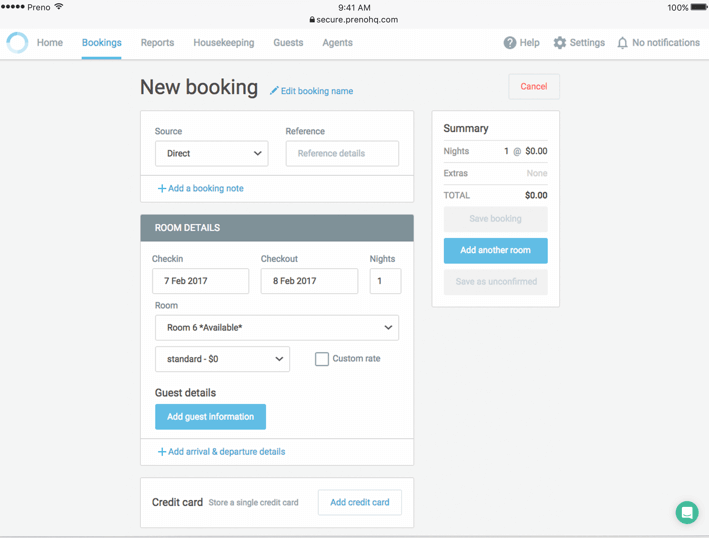Go to the Housekeeping tab

point(223,43)
